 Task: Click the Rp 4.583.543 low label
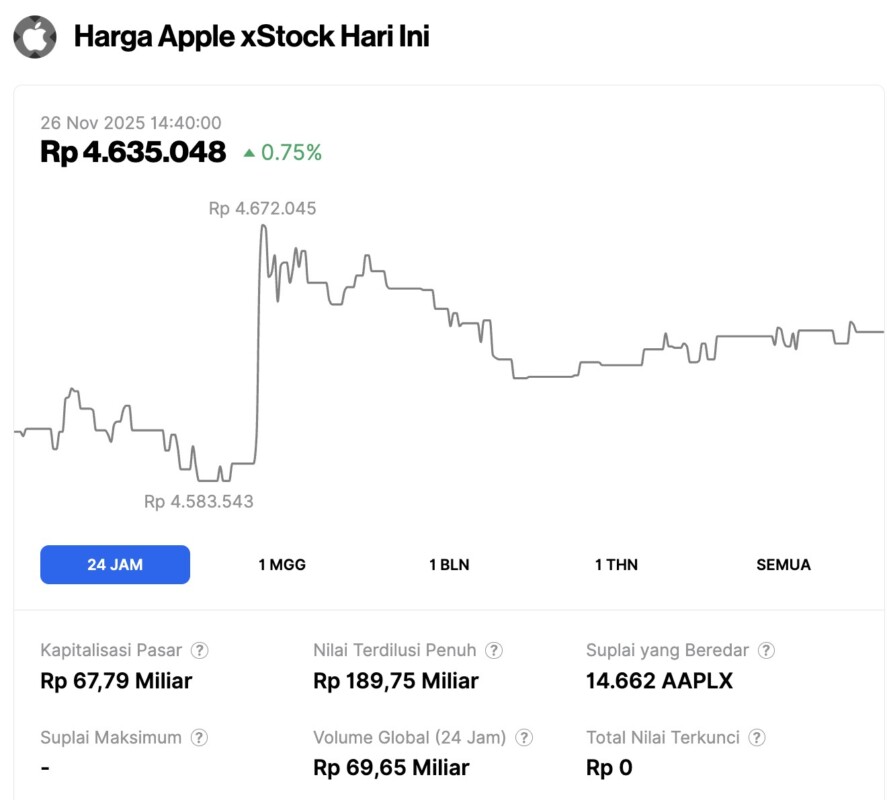(199, 501)
